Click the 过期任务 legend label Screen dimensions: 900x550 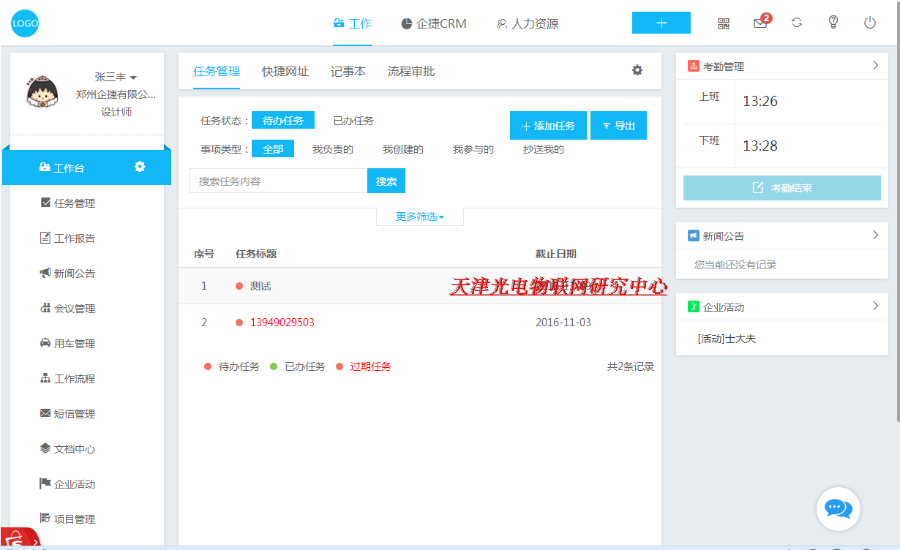(x=370, y=366)
